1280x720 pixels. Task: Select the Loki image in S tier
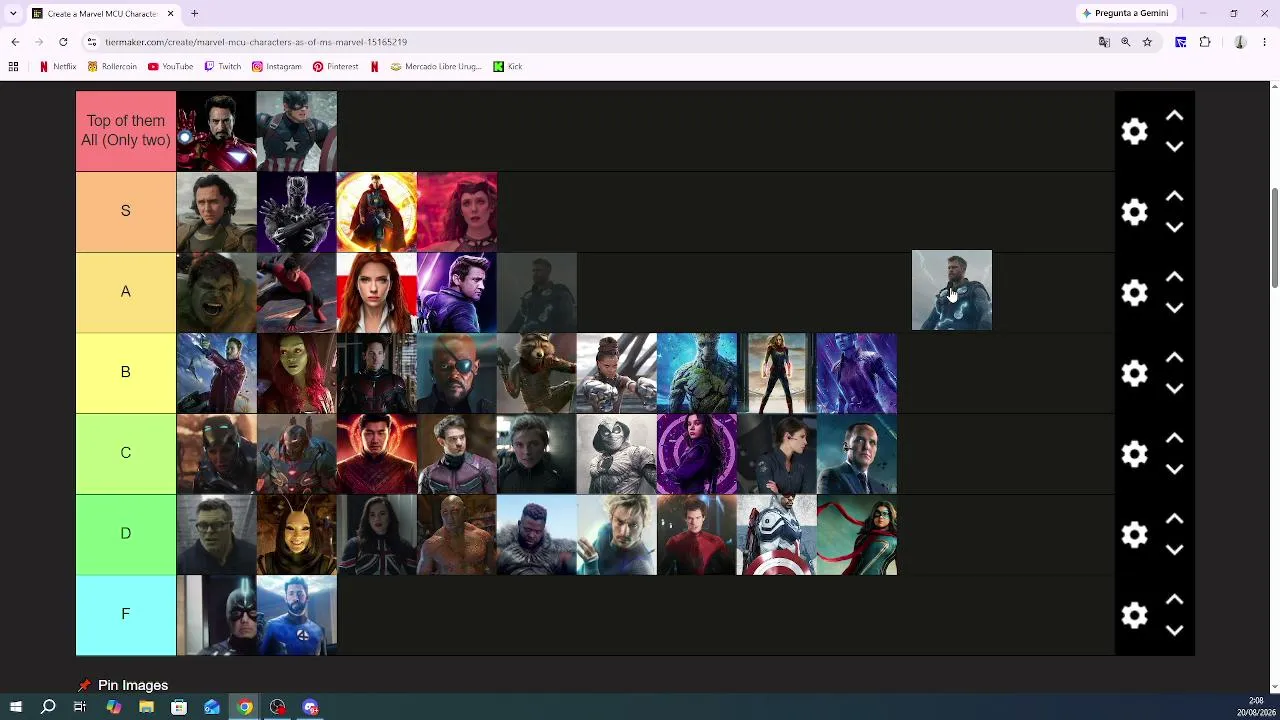click(x=216, y=212)
